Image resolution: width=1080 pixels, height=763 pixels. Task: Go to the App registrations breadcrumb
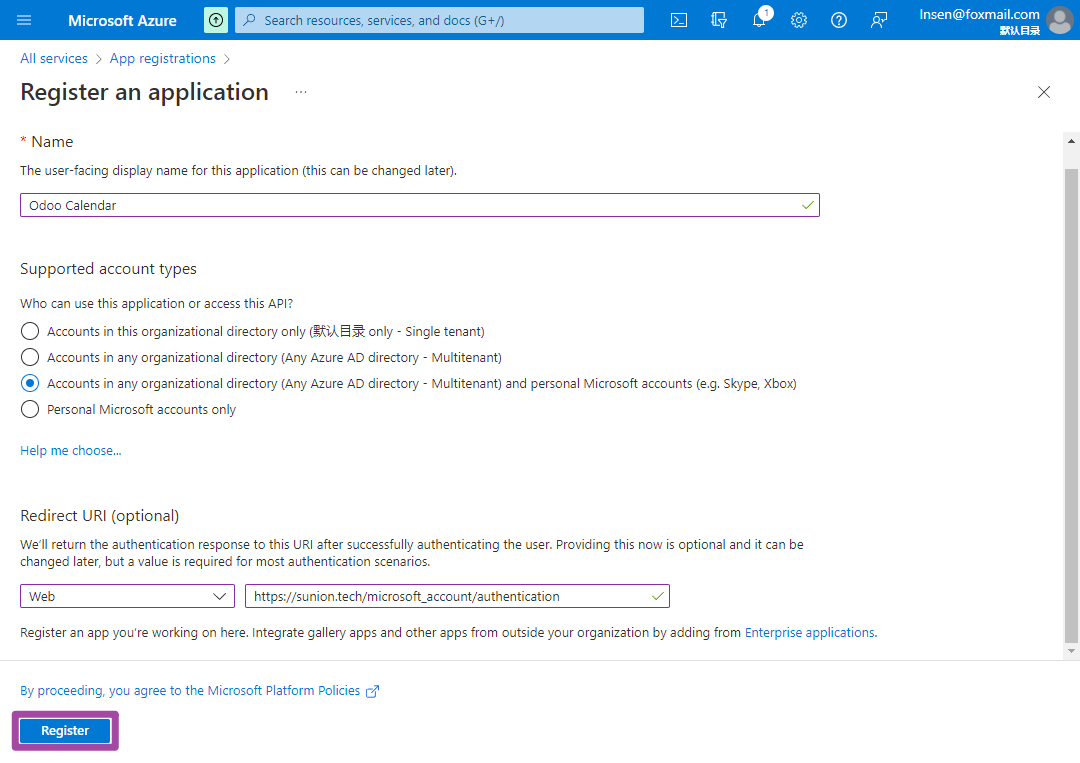(x=163, y=59)
